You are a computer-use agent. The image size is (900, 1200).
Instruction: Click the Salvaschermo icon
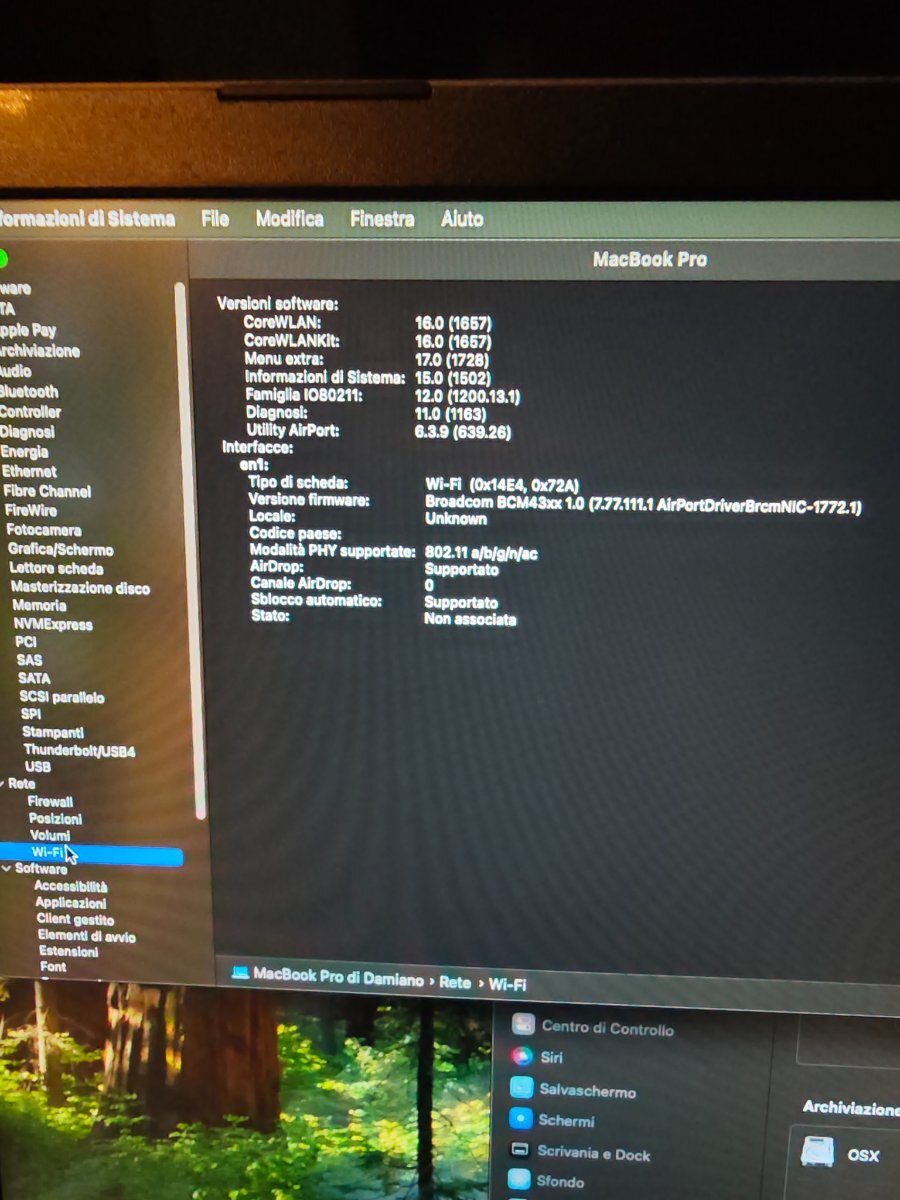(521, 1088)
